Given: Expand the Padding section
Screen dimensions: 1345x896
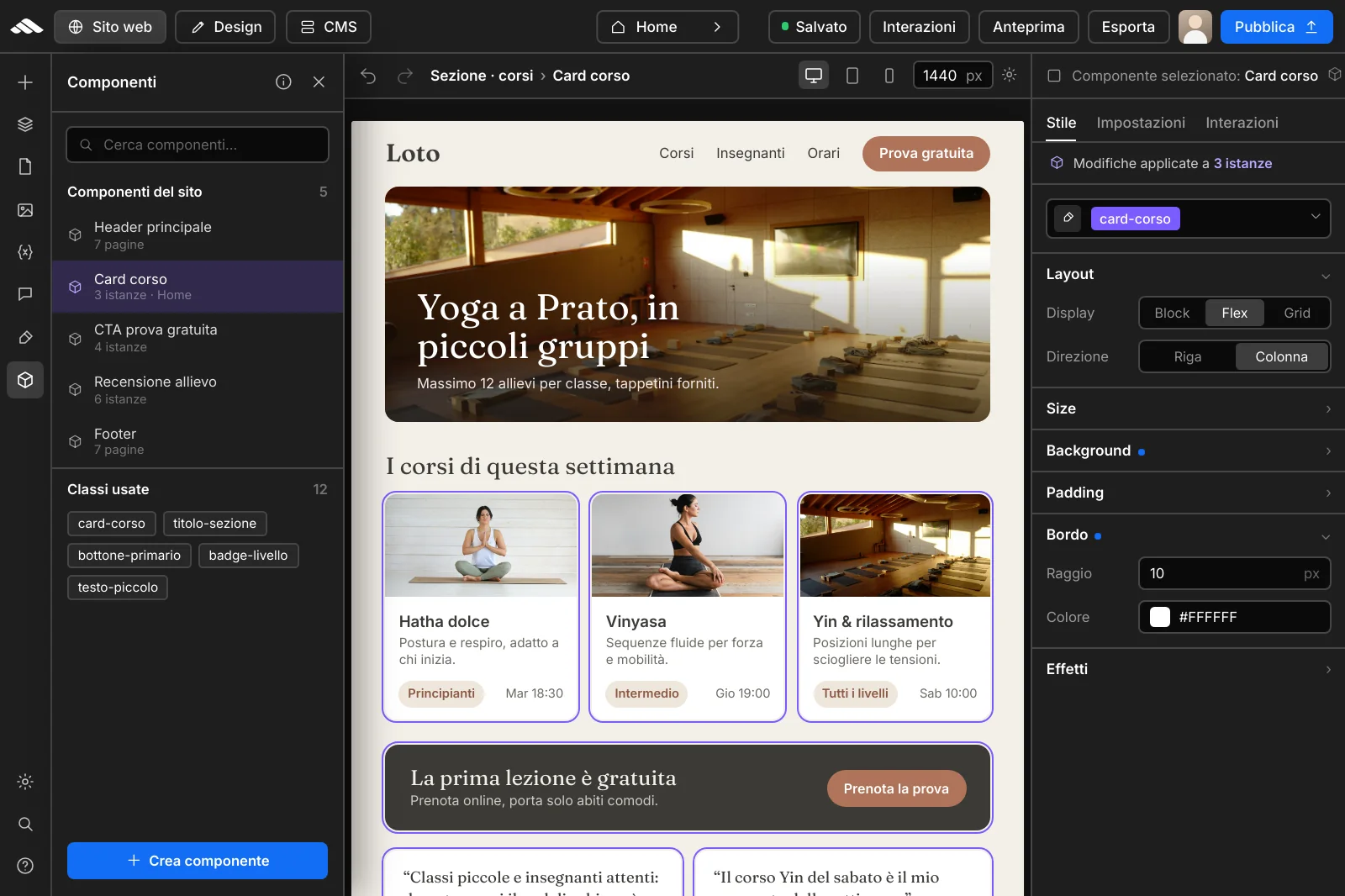Looking at the screenshot, I should pos(1189,493).
